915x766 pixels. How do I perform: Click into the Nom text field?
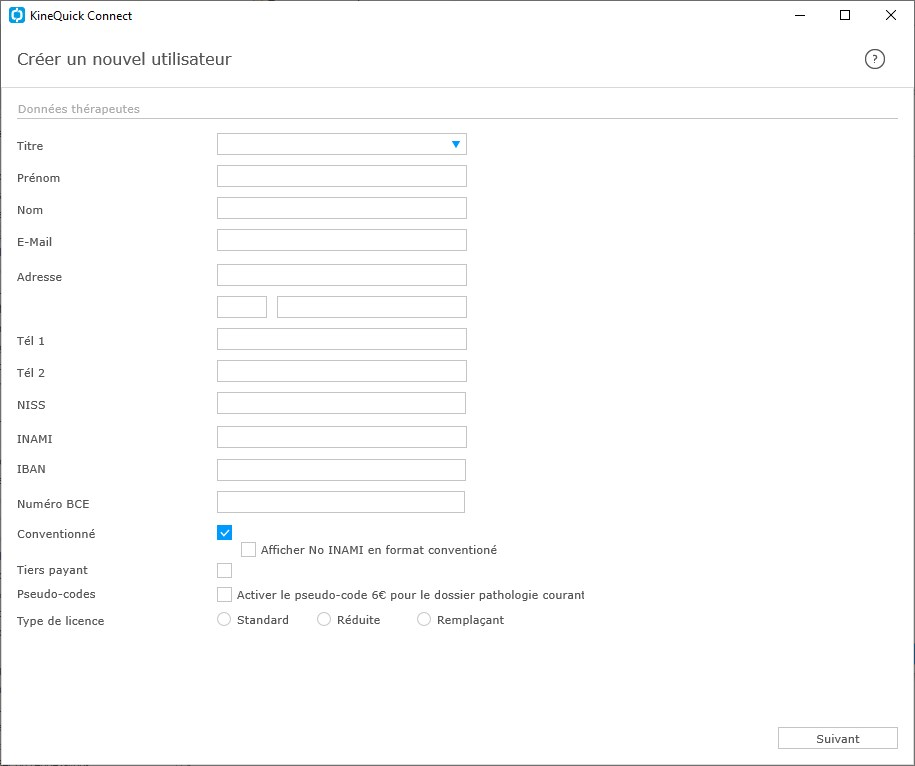click(341, 208)
